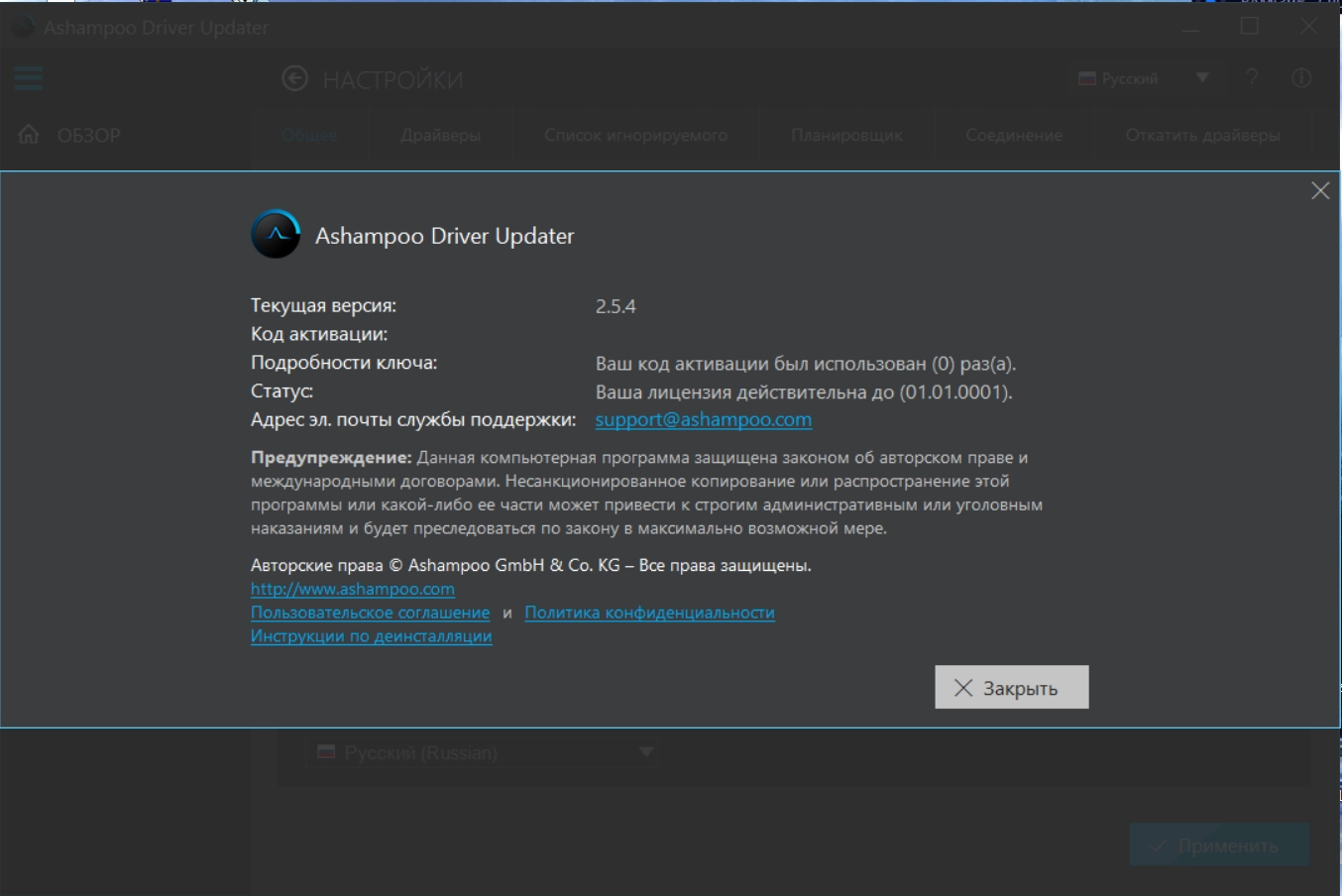Expand the Русский language dropdown arrow
This screenshot has height=896, width=1342.
[1202, 77]
